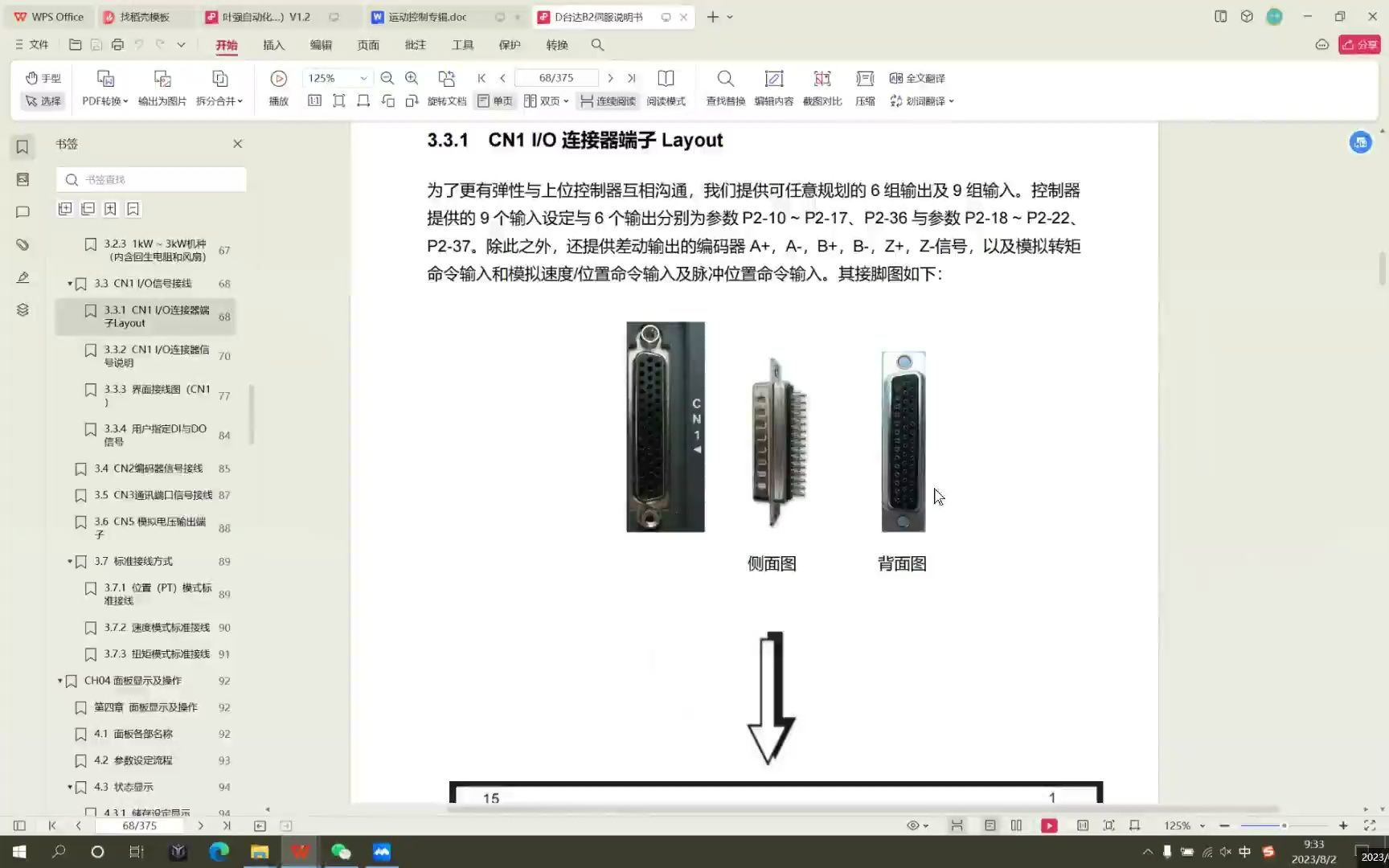This screenshot has height=868, width=1389.
Task: Click the status bar zoom-out minus
Action: (x=1224, y=825)
